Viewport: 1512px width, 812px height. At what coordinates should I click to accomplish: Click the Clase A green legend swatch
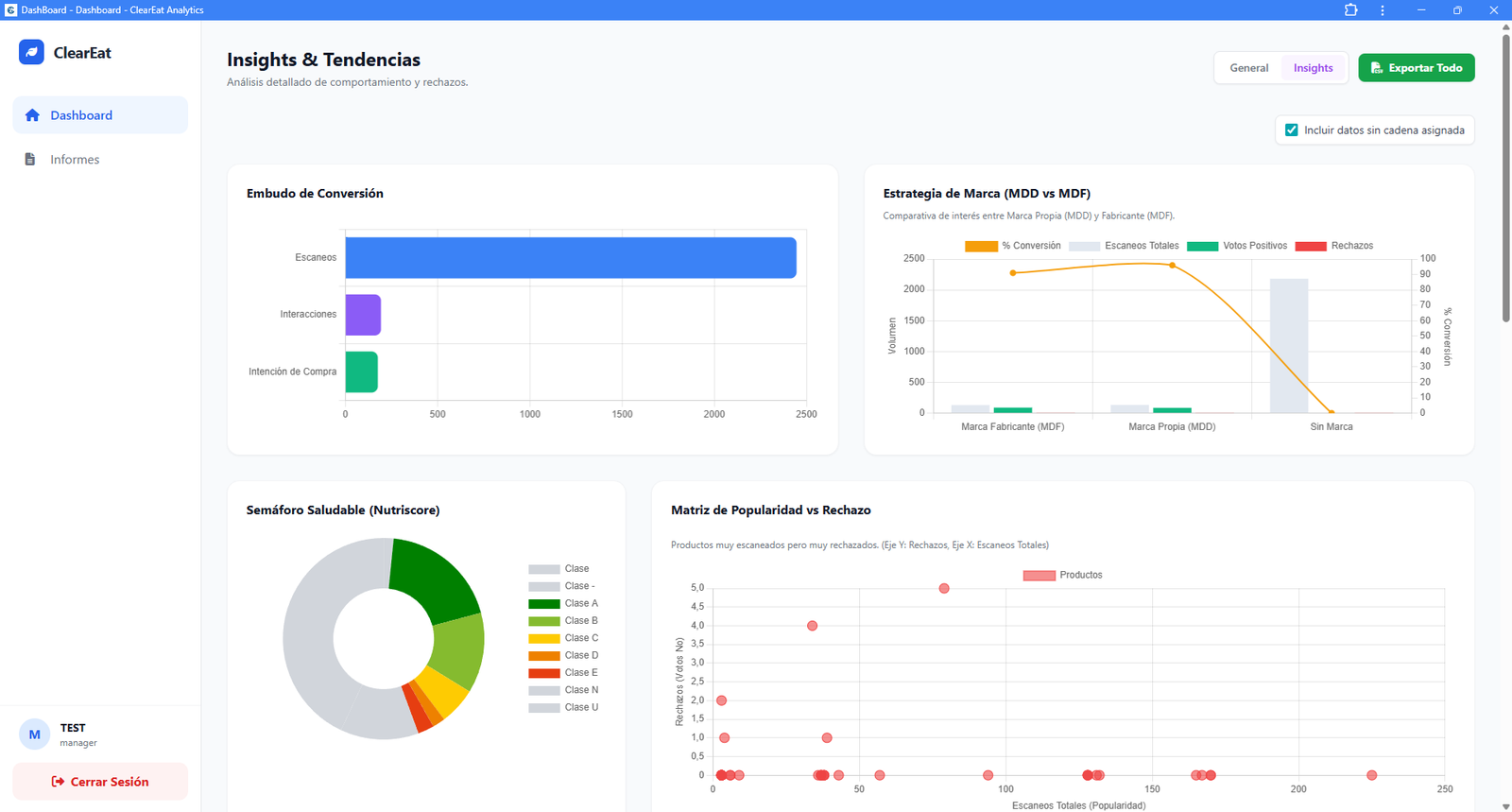pos(544,604)
